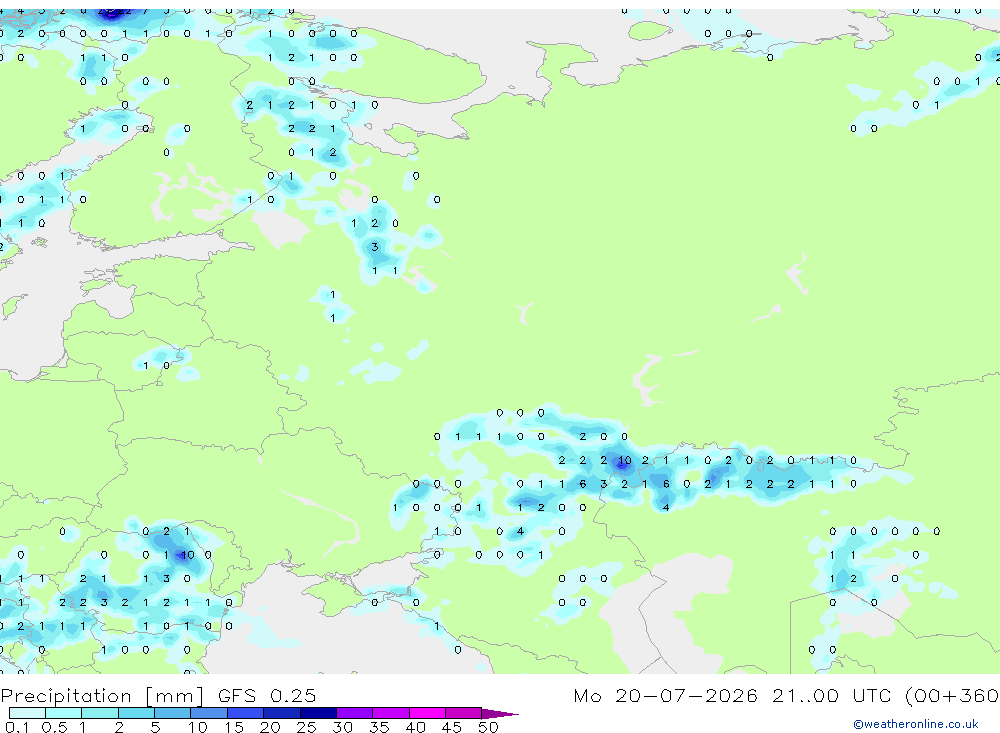Screen dimensions: 1000x733
Task: Click the legend swatch between 2 and 5
Action: click(136, 713)
